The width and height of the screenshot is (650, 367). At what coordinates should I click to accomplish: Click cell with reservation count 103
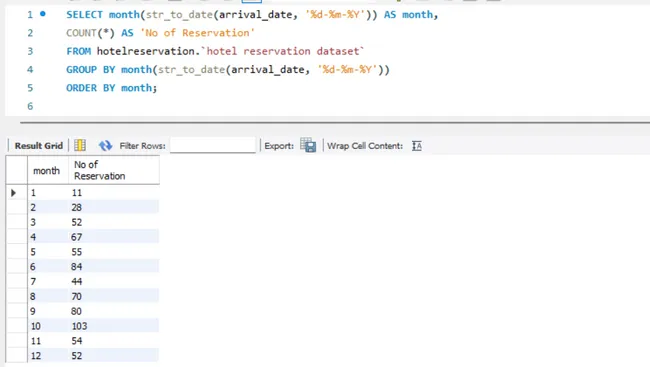pos(114,326)
